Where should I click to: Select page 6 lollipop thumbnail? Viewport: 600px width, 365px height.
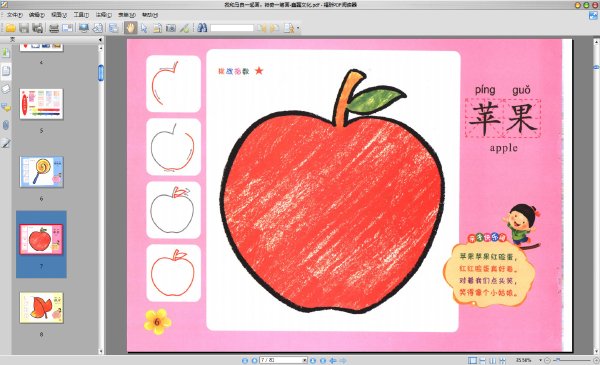point(41,172)
